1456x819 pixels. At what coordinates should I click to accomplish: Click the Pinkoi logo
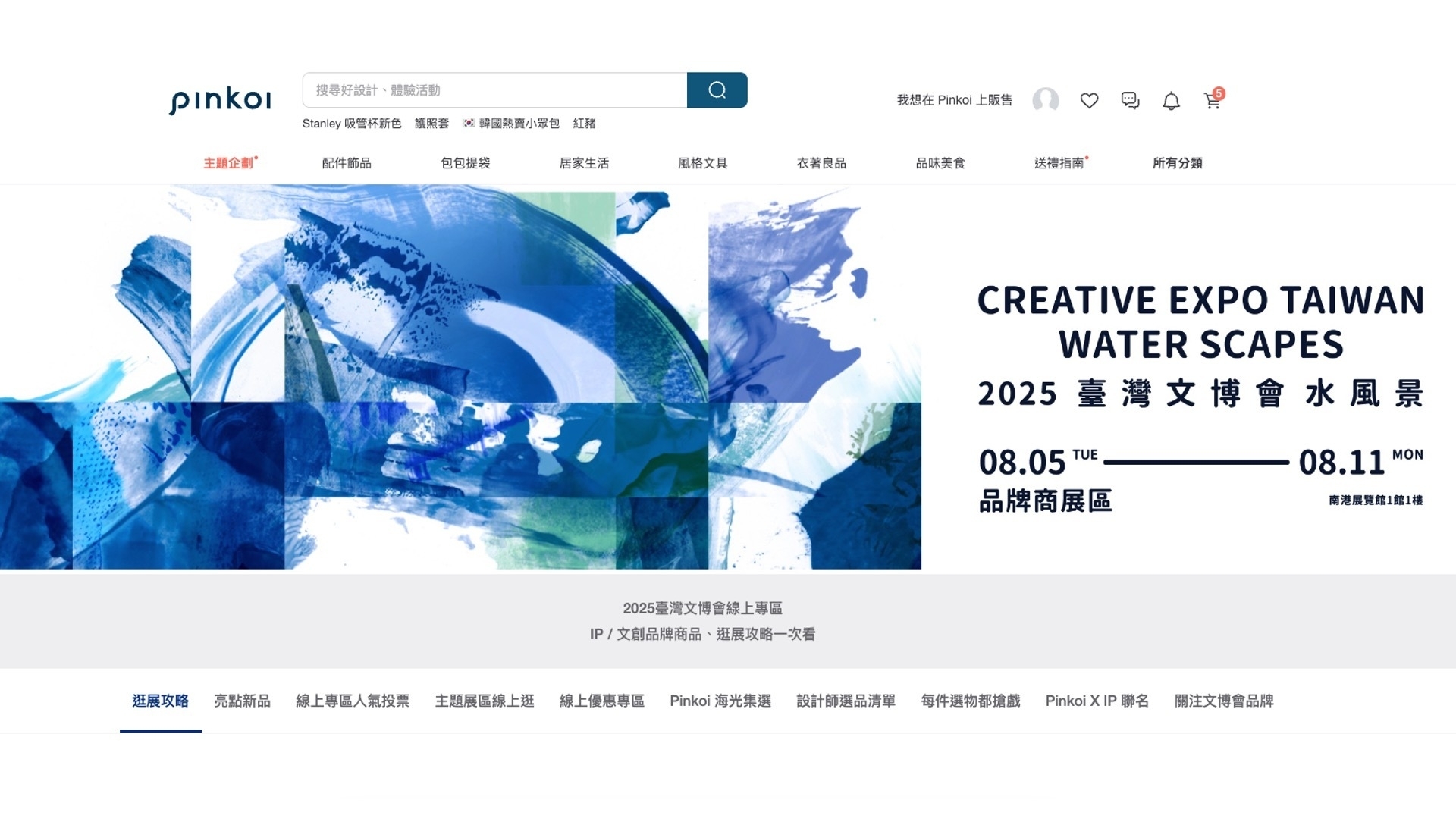[220, 101]
